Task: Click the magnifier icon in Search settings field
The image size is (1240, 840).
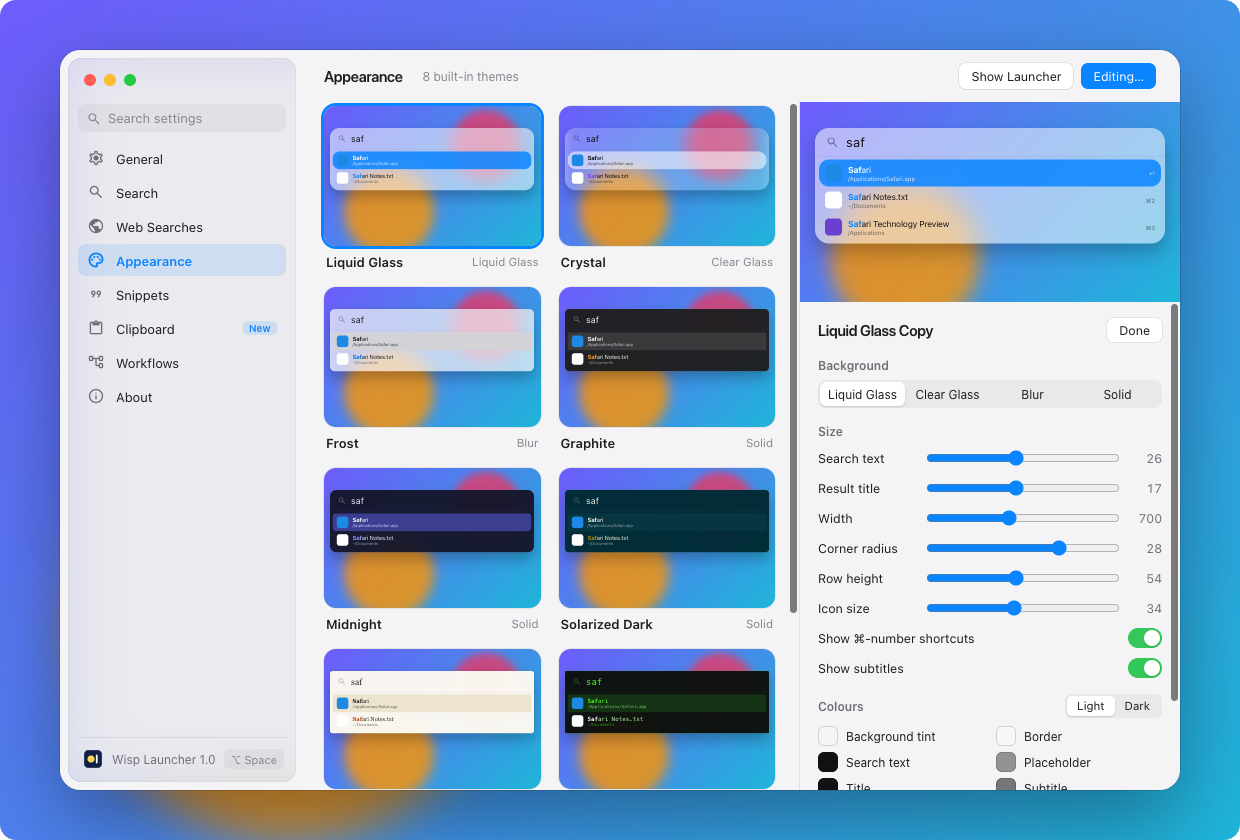Action: click(94, 118)
